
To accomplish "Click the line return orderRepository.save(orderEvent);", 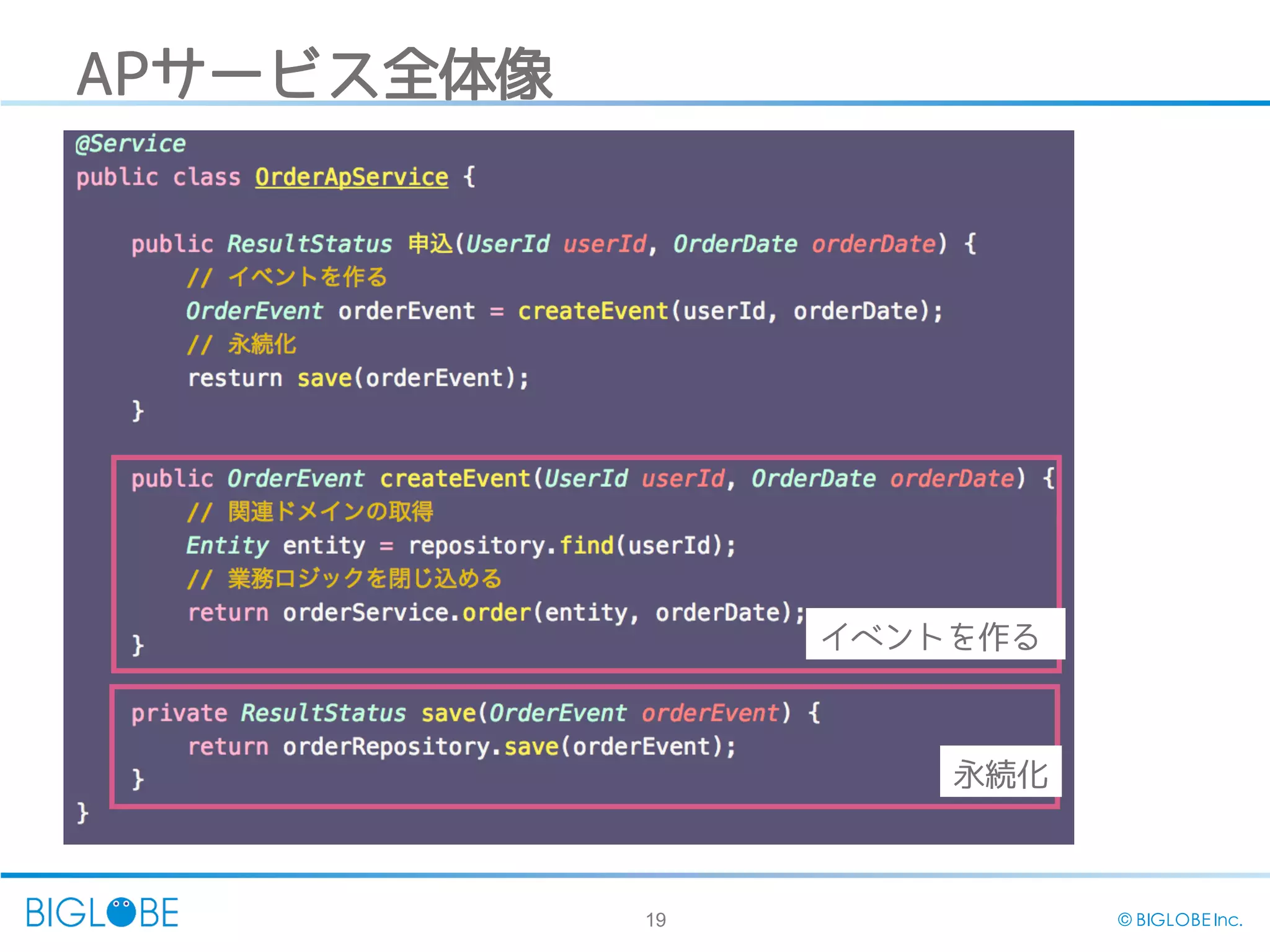I will 461,746.
